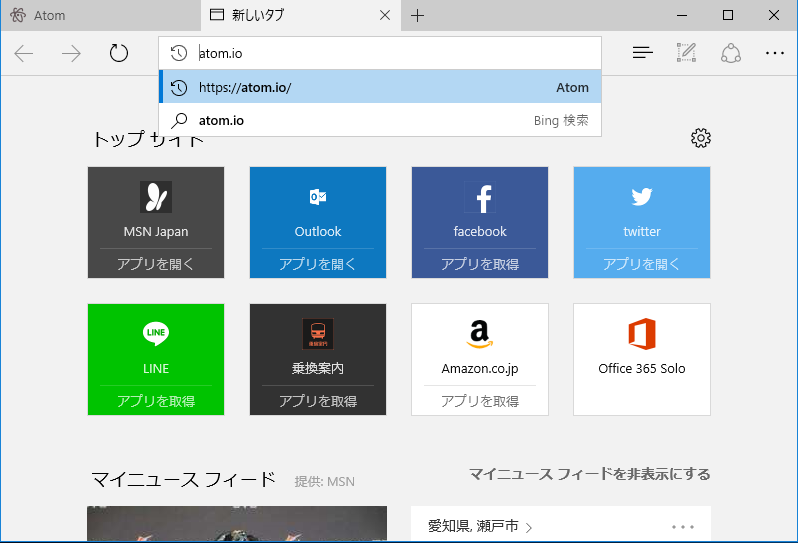Click マイニュース フィードを非表示にする link
Image resolution: width=798 pixels, height=543 pixels.
[x=589, y=474]
